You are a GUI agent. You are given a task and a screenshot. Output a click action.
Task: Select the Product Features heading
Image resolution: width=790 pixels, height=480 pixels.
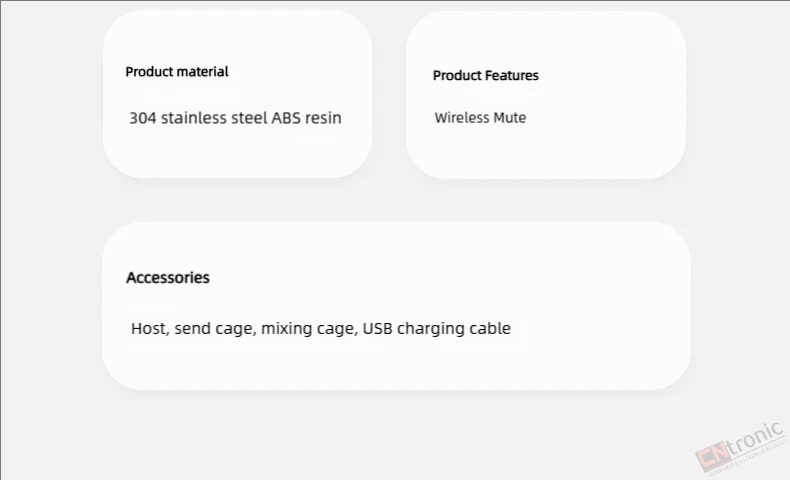(486, 76)
